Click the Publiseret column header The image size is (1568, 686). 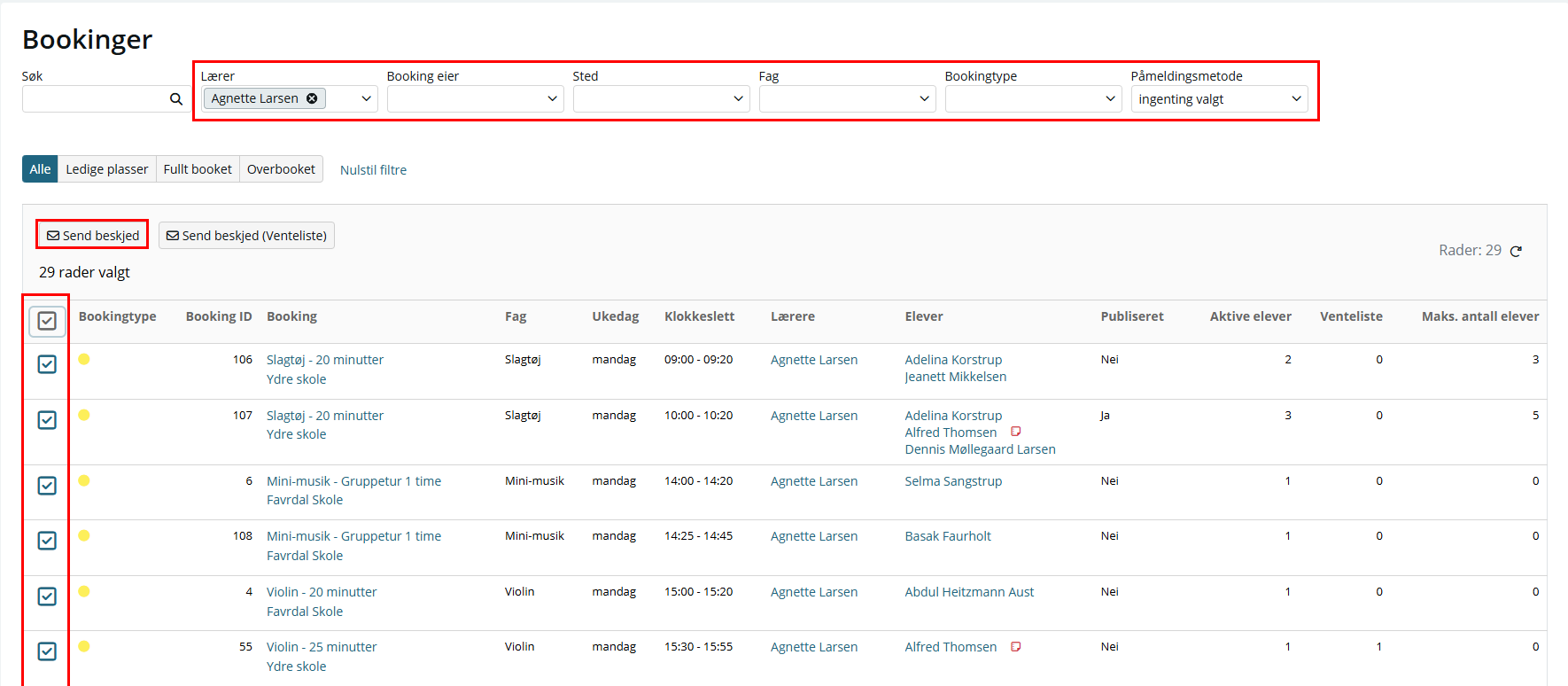1132,316
